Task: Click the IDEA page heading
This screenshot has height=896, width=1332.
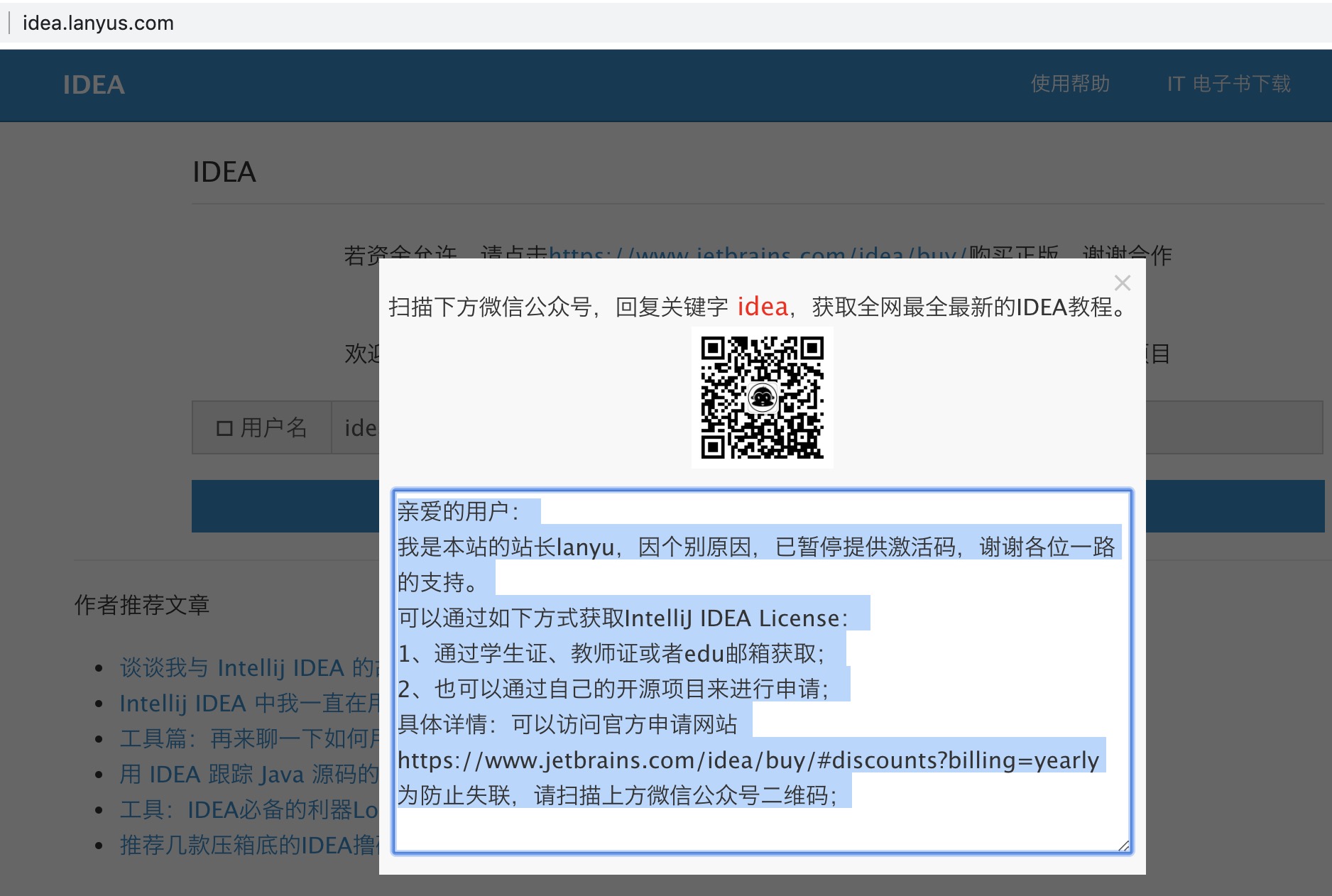Action: point(224,173)
